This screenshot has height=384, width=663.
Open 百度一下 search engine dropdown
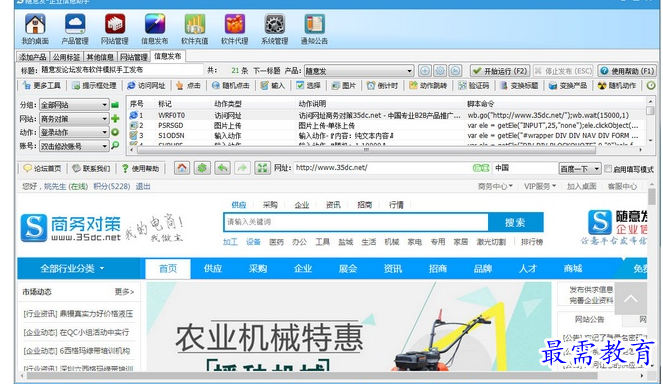pyautogui.click(x=580, y=168)
